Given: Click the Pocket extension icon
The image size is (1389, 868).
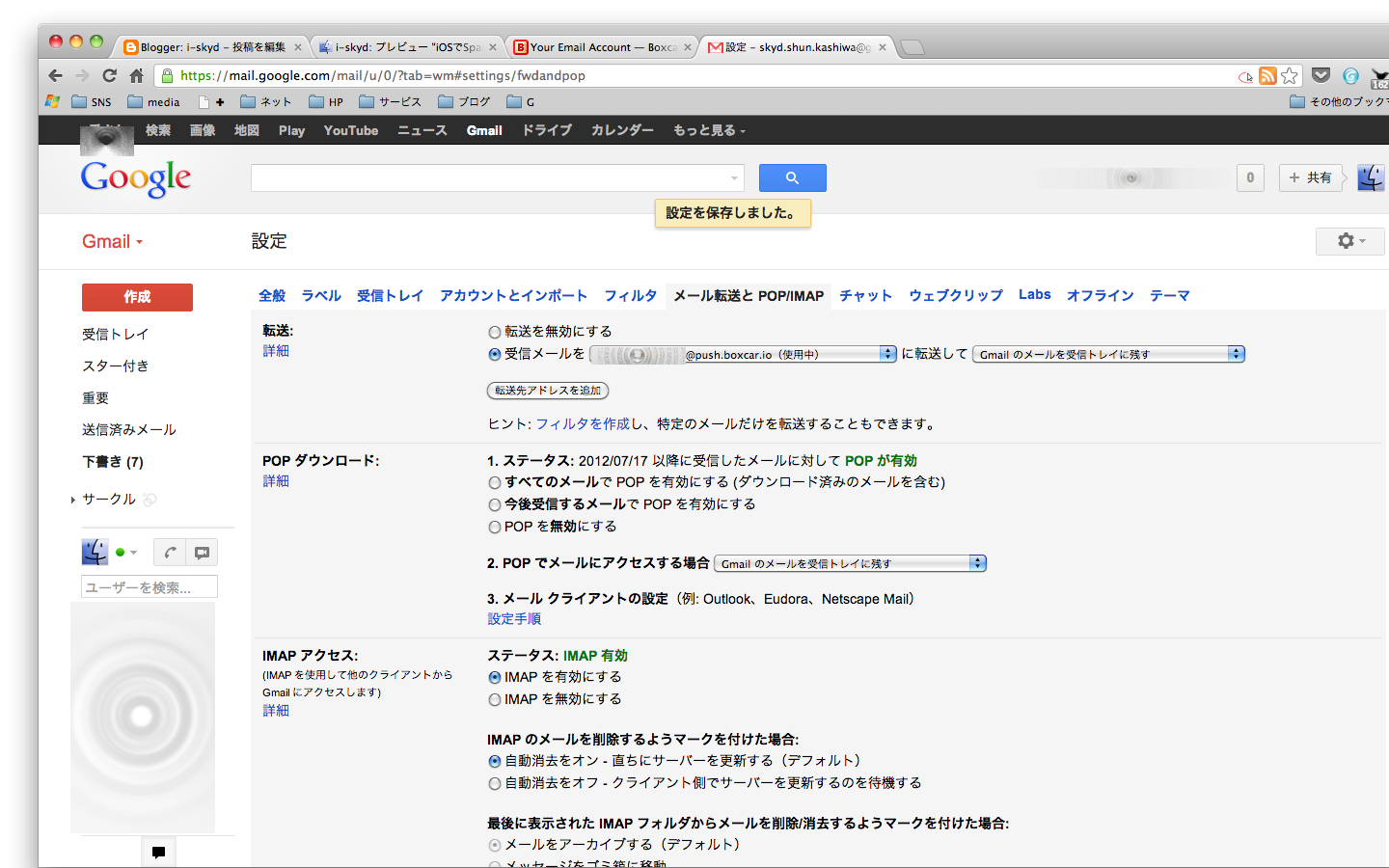Looking at the screenshot, I should 1321,75.
